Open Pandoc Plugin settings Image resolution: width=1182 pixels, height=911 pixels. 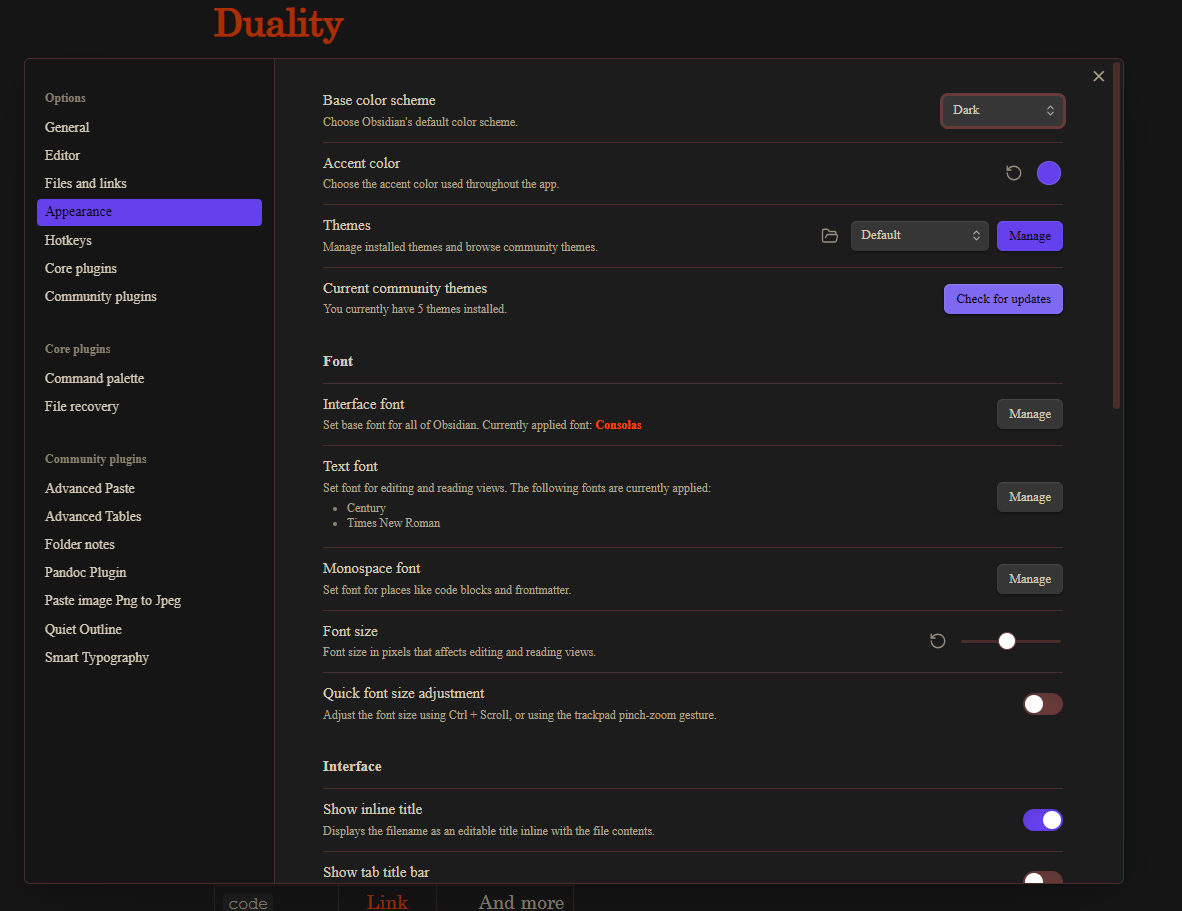coord(149,573)
